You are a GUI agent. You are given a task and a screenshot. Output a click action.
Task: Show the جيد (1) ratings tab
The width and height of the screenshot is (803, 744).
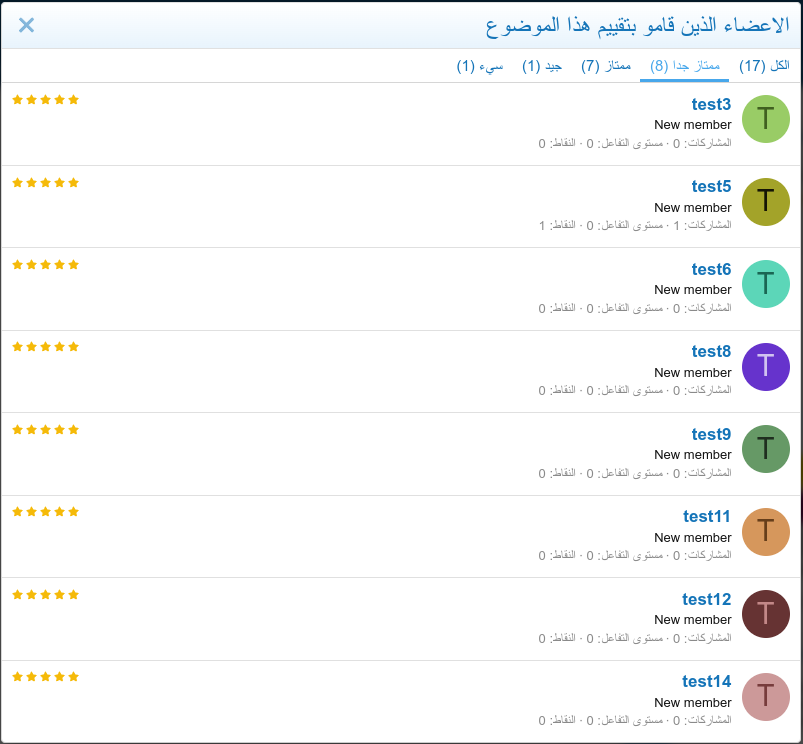pos(542,66)
